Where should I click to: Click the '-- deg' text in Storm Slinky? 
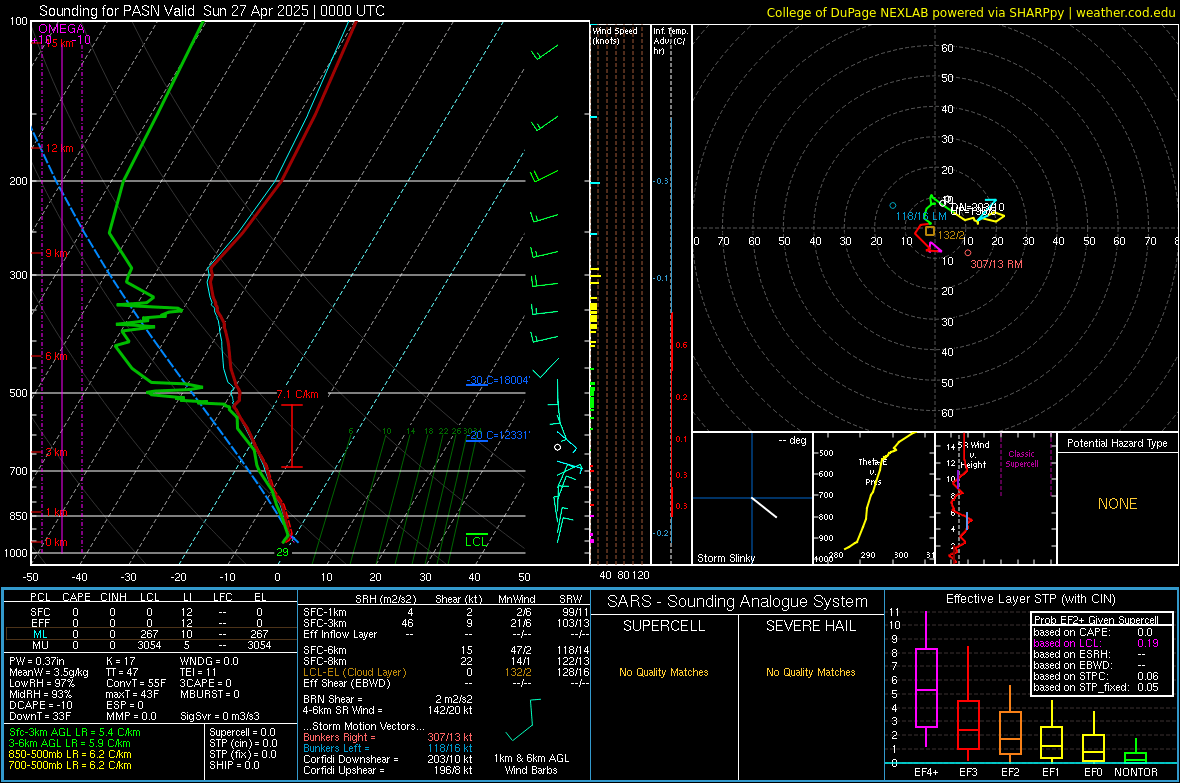(x=792, y=440)
